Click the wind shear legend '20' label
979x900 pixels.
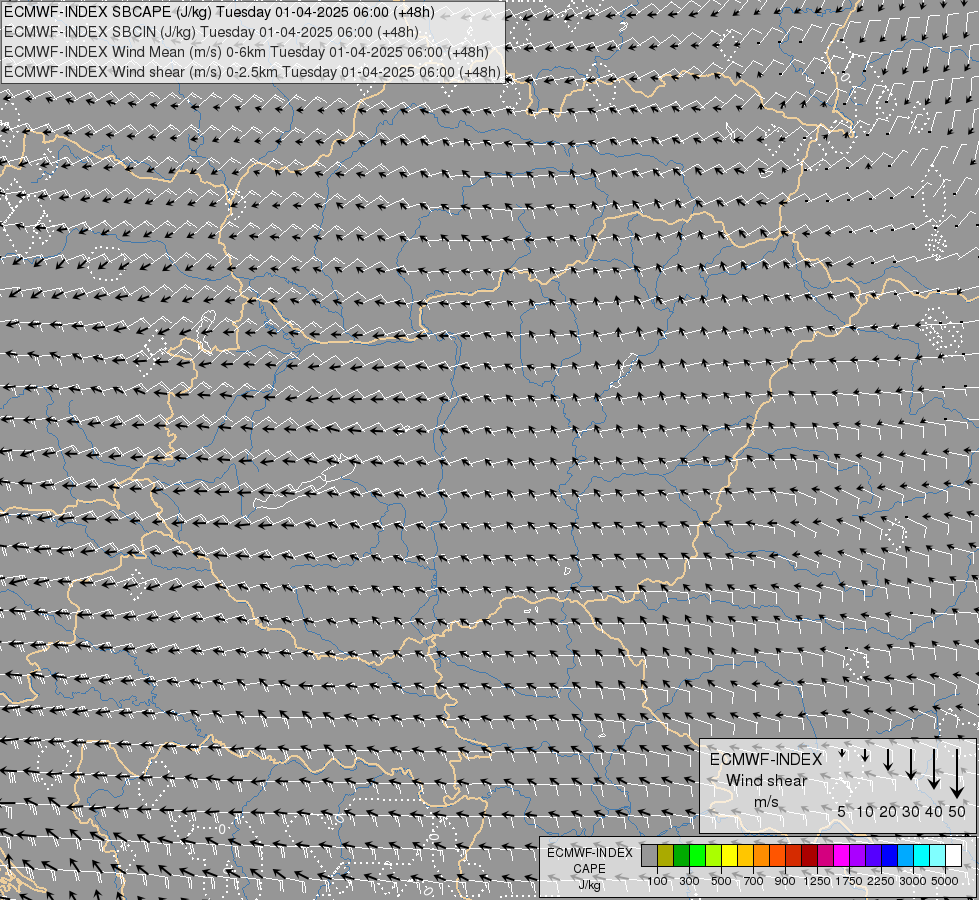[x=888, y=811]
